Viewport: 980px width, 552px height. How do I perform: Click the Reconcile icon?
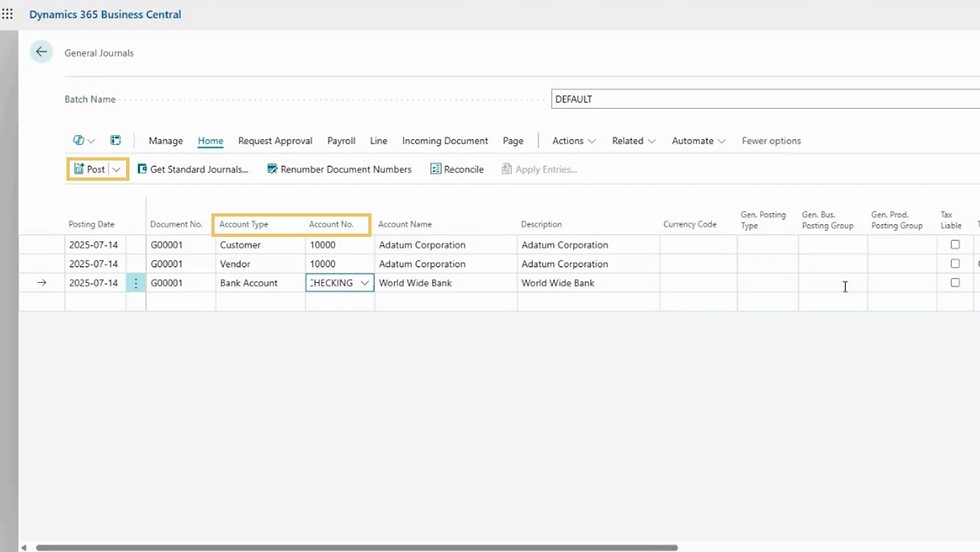click(x=436, y=169)
